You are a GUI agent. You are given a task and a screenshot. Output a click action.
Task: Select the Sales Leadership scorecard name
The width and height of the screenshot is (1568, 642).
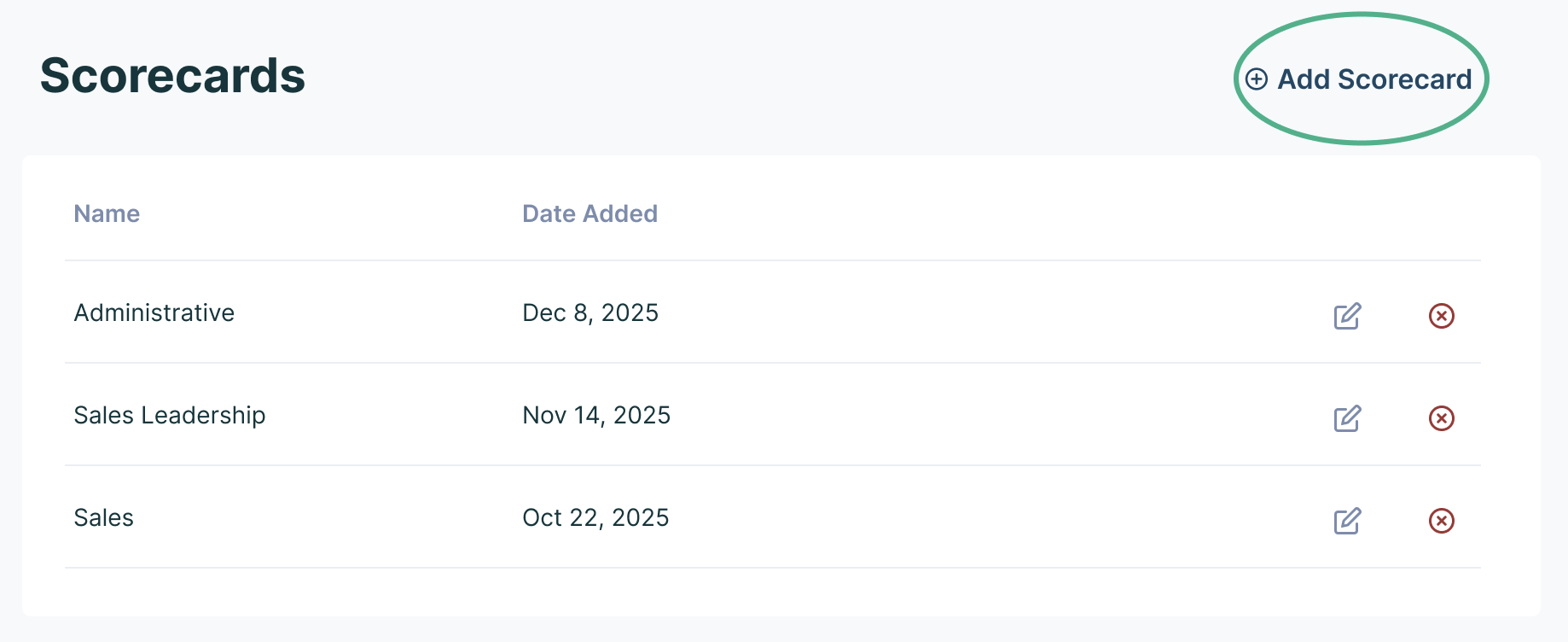point(169,415)
